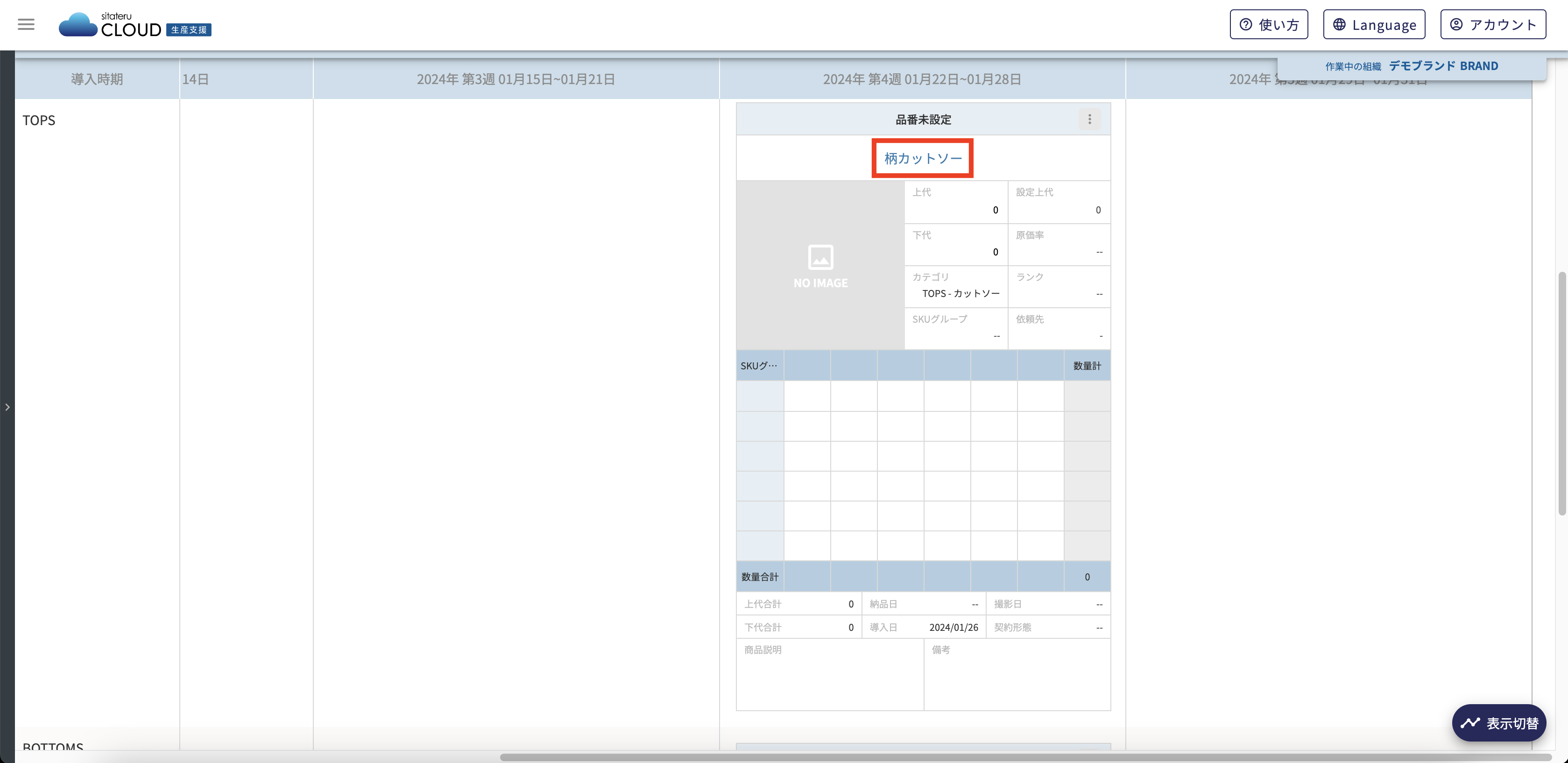This screenshot has width=1568, height=763.
Task: Click the NO IMAGE thumbnail placeholder
Action: [x=820, y=265]
